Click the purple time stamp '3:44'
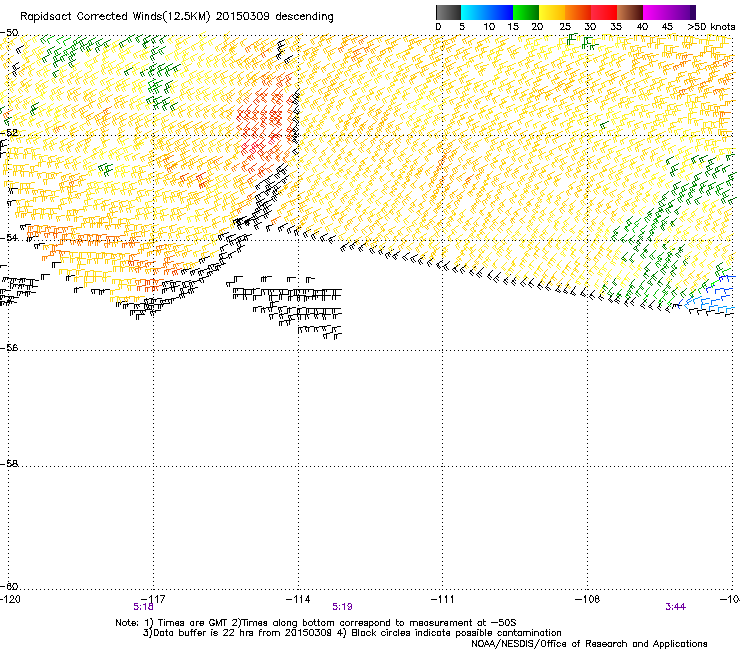Viewport: 740px width, 650px height. click(675, 607)
